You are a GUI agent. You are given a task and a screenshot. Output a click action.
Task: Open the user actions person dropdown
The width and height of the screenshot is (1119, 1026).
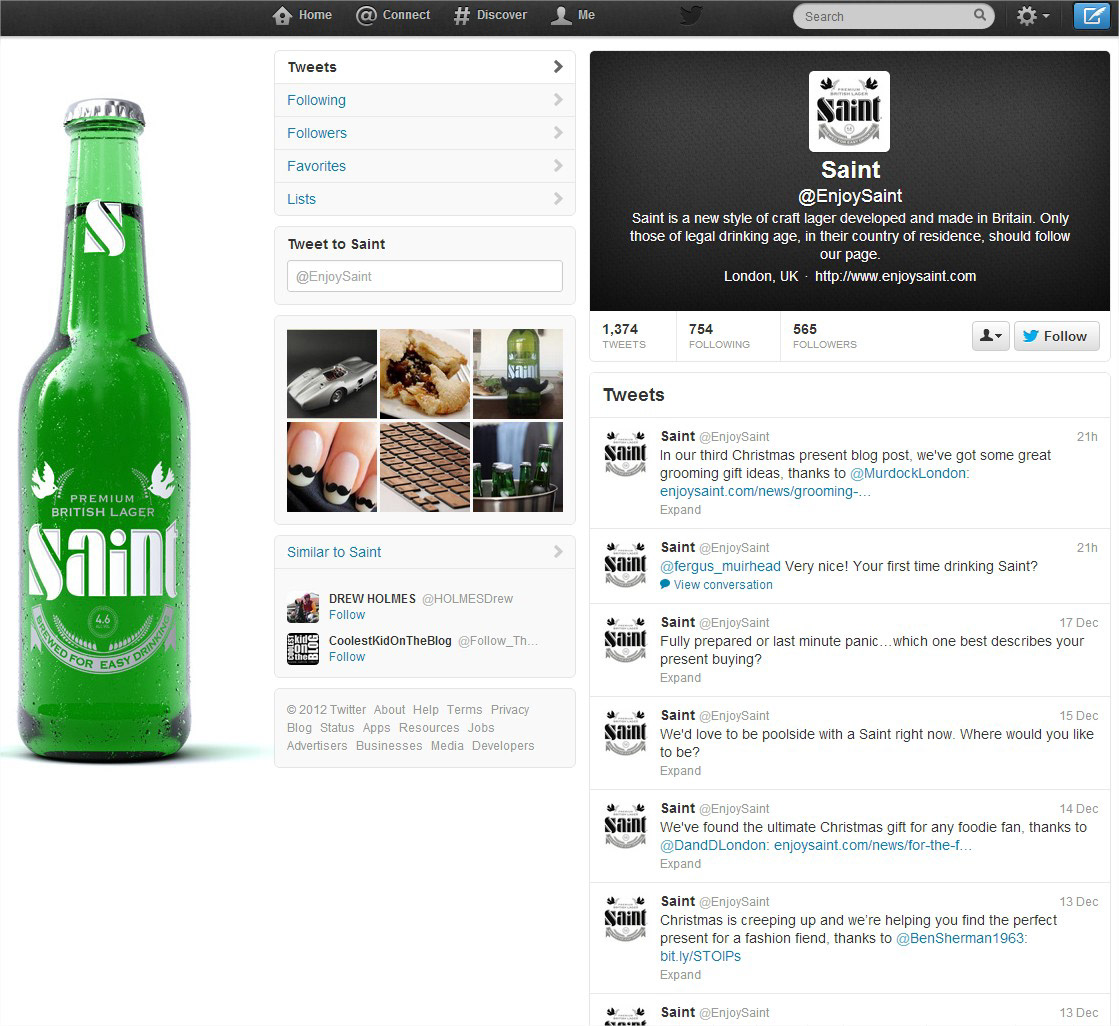[991, 336]
